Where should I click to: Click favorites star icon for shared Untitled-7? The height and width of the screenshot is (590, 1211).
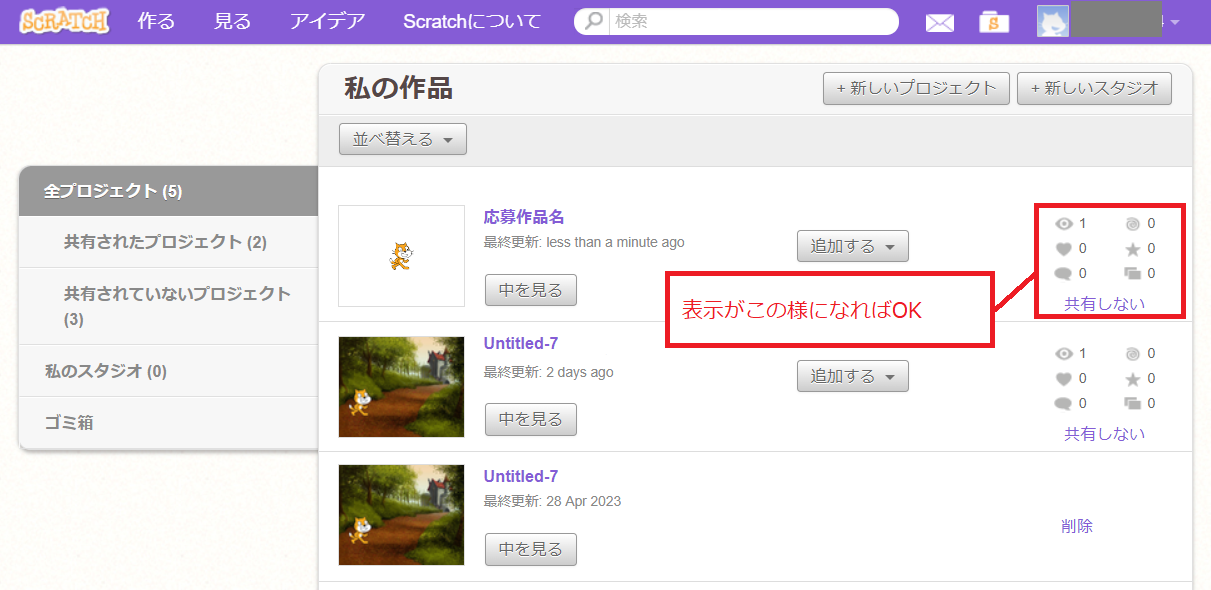(1132, 379)
